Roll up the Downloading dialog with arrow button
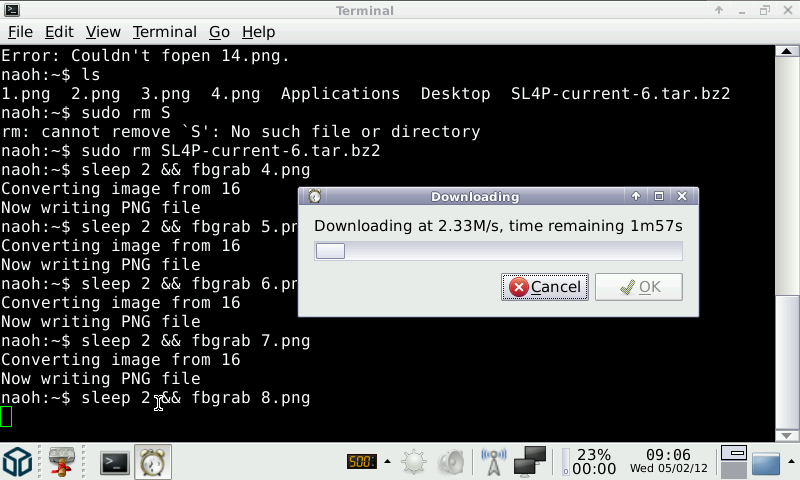 (635, 197)
